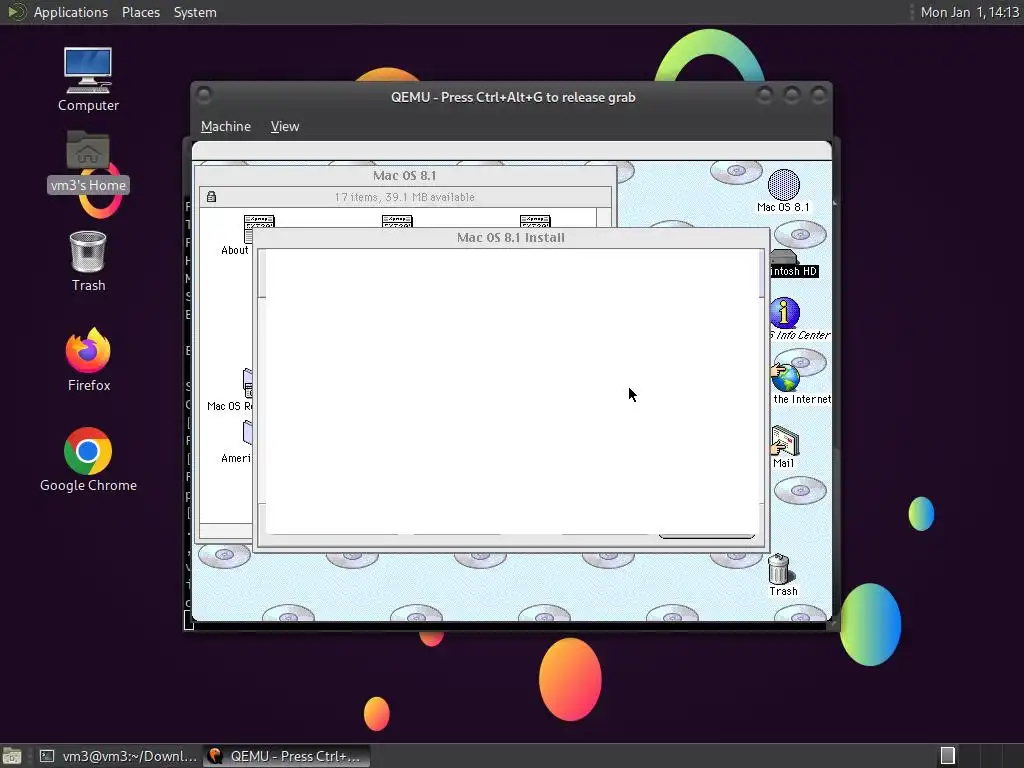Viewport: 1024px width, 768px height.
Task: Launch Firefox from the desktop
Action: (88, 359)
